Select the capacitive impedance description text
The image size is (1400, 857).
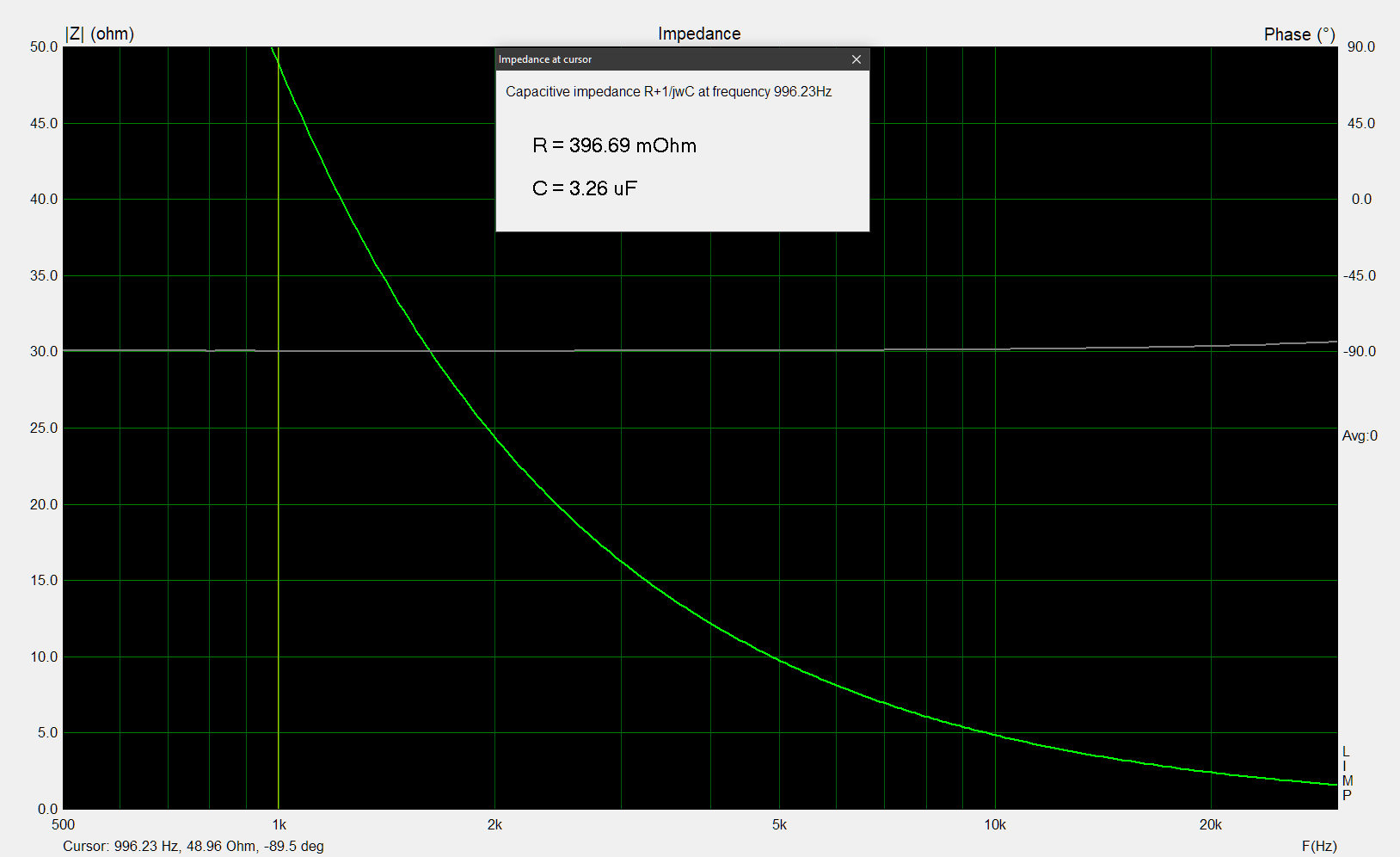[668, 92]
